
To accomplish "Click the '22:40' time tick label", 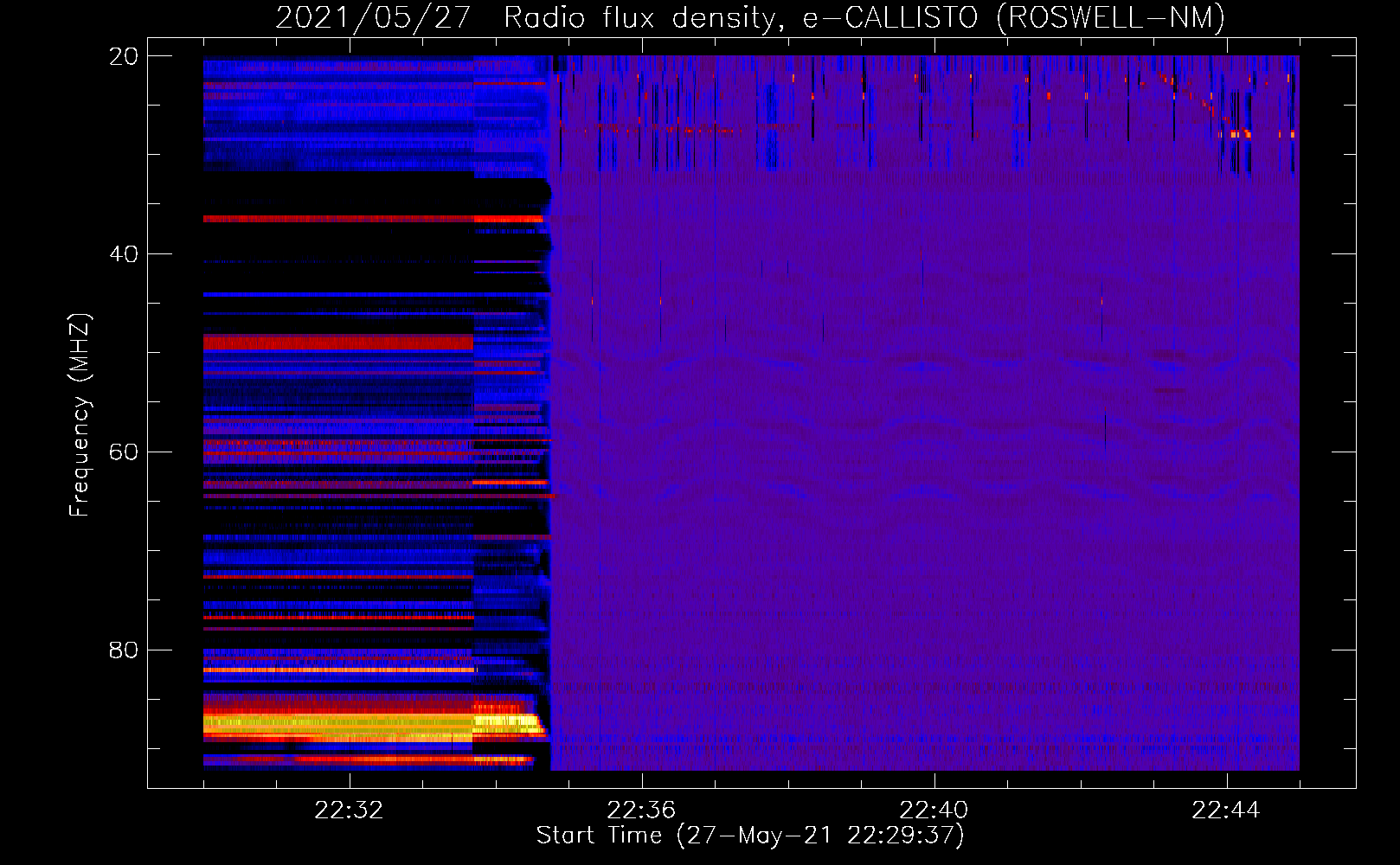I will pyautogui.click(x=934, y=811).
